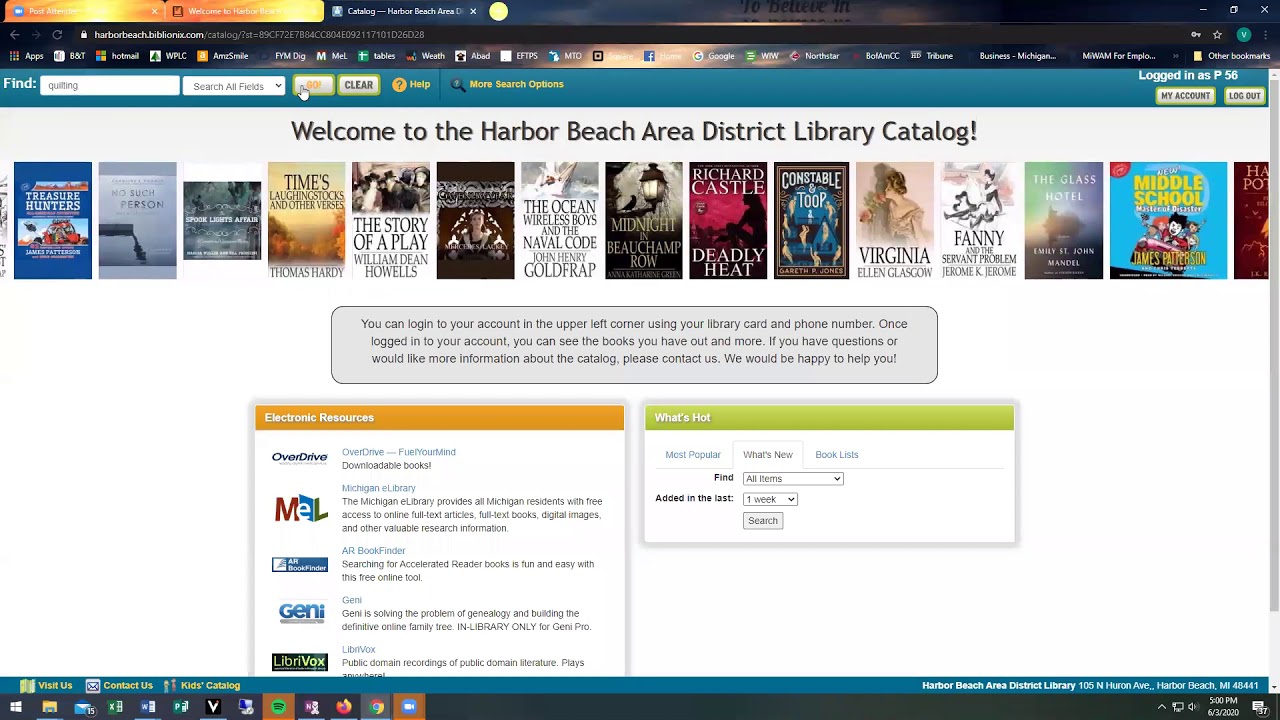Open File Explorer in taskbar
This screenshot has width=1280, height=720.
(49, 707)
